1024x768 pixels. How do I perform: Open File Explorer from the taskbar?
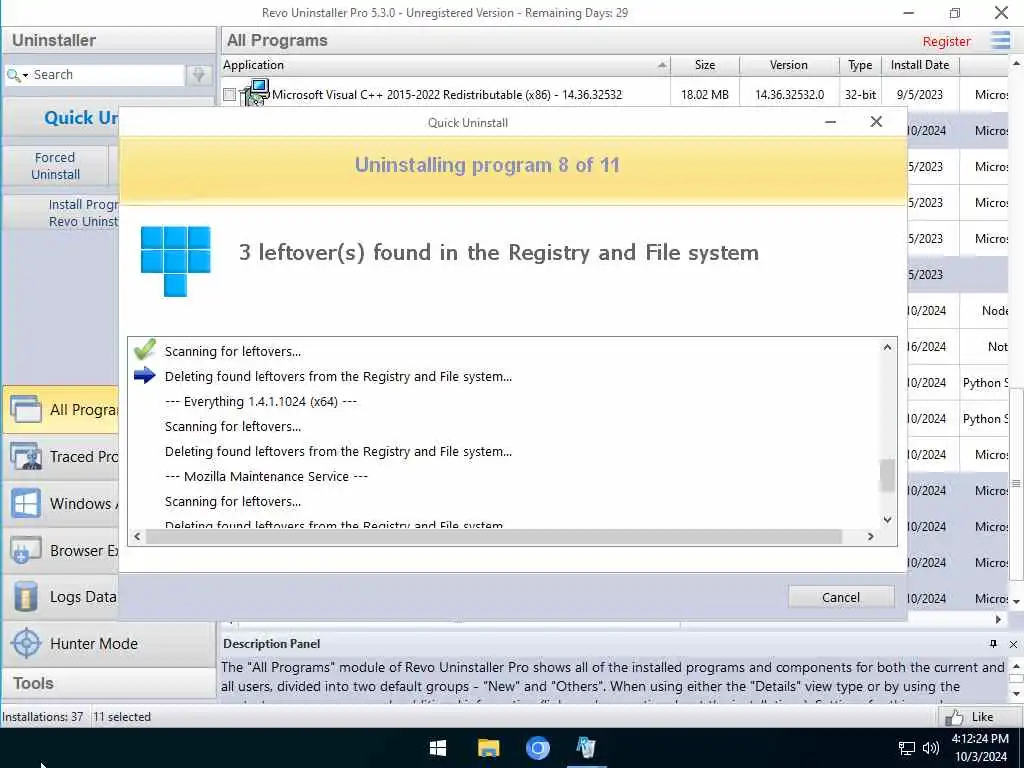pyautogui.click(x=488, y=748)
